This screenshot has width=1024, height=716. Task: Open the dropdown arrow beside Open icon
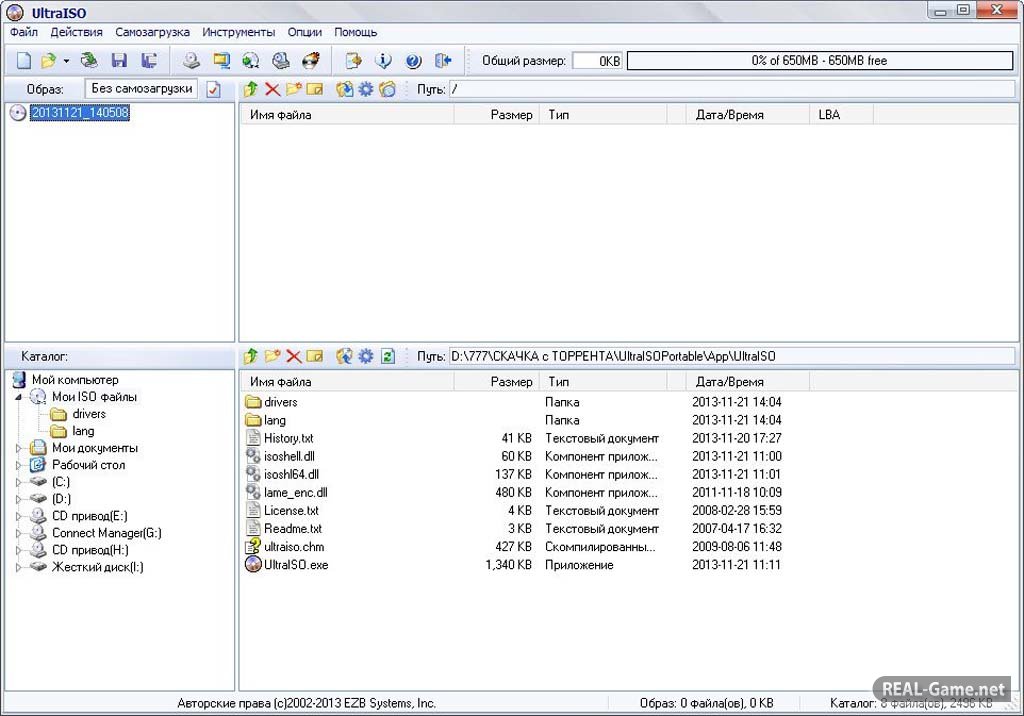(66, 61)
